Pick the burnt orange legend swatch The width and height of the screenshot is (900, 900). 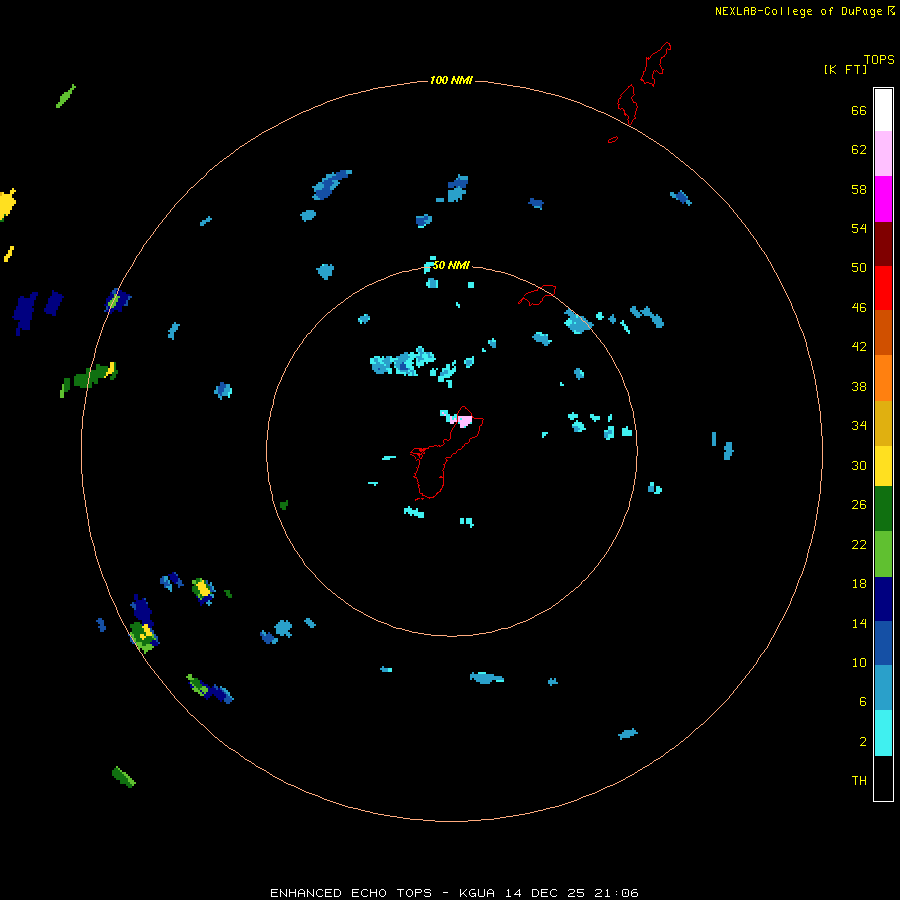(x=883, y=332)
